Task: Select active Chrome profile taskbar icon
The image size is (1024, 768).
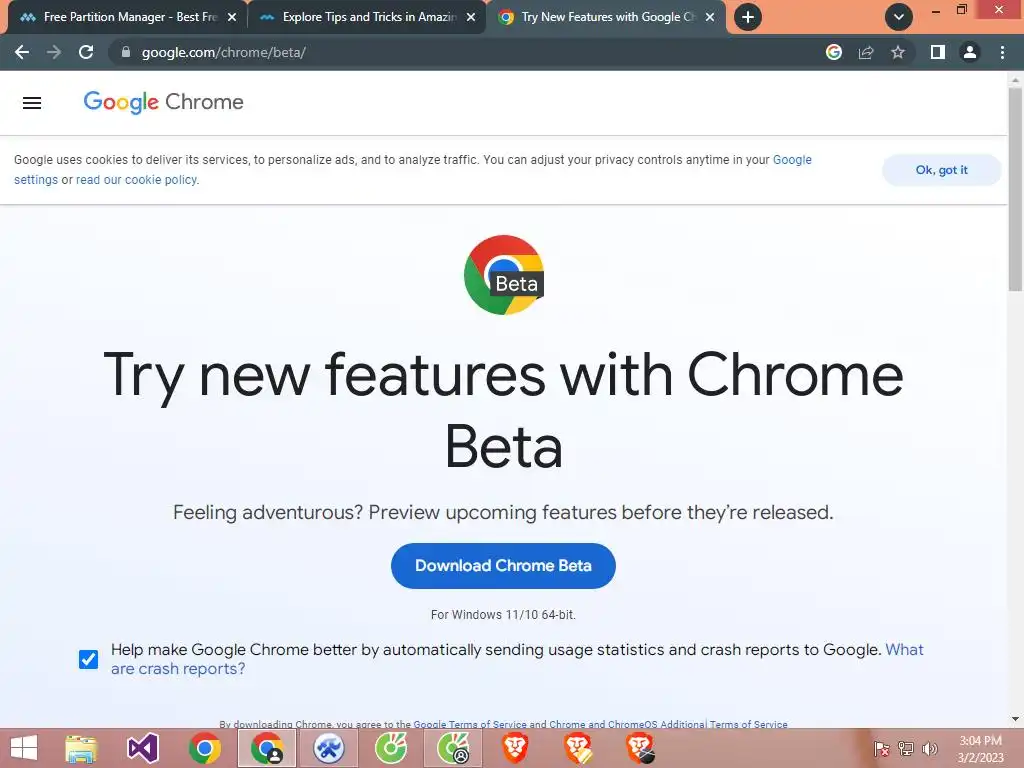Action: [x=266, y=748]
